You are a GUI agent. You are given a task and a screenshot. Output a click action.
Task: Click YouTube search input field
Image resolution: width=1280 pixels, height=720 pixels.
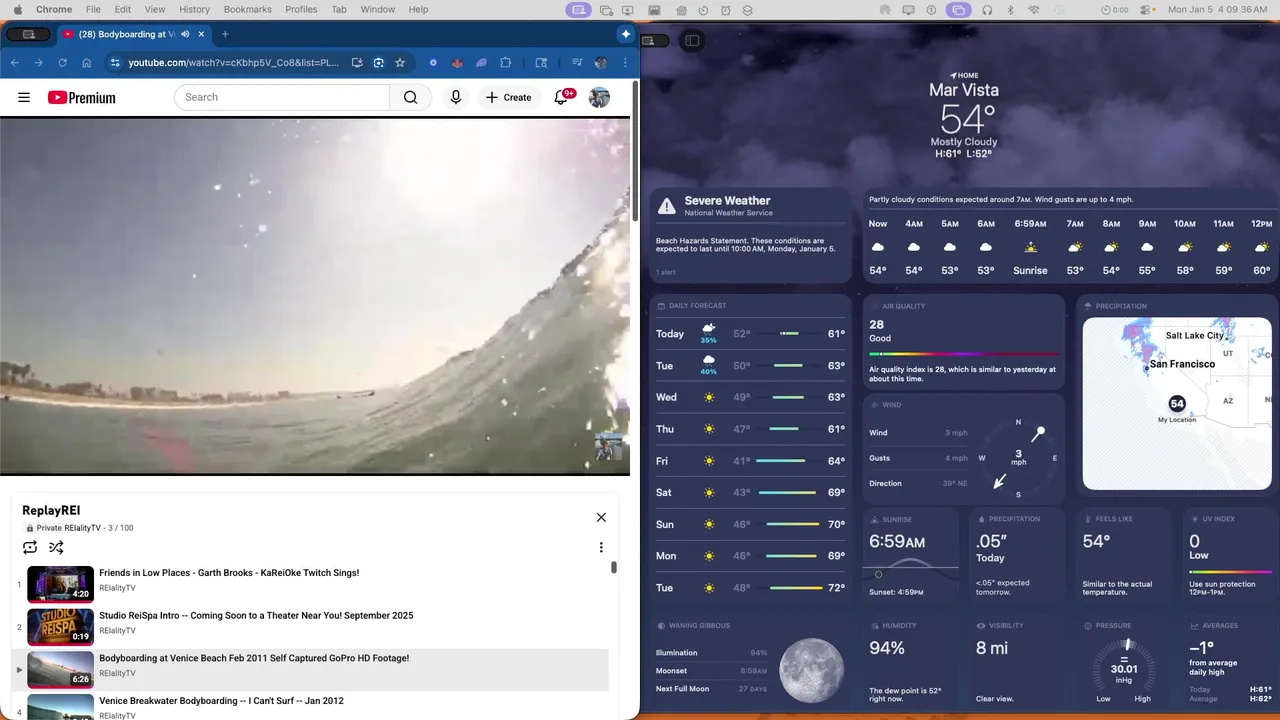click(282, 97)
